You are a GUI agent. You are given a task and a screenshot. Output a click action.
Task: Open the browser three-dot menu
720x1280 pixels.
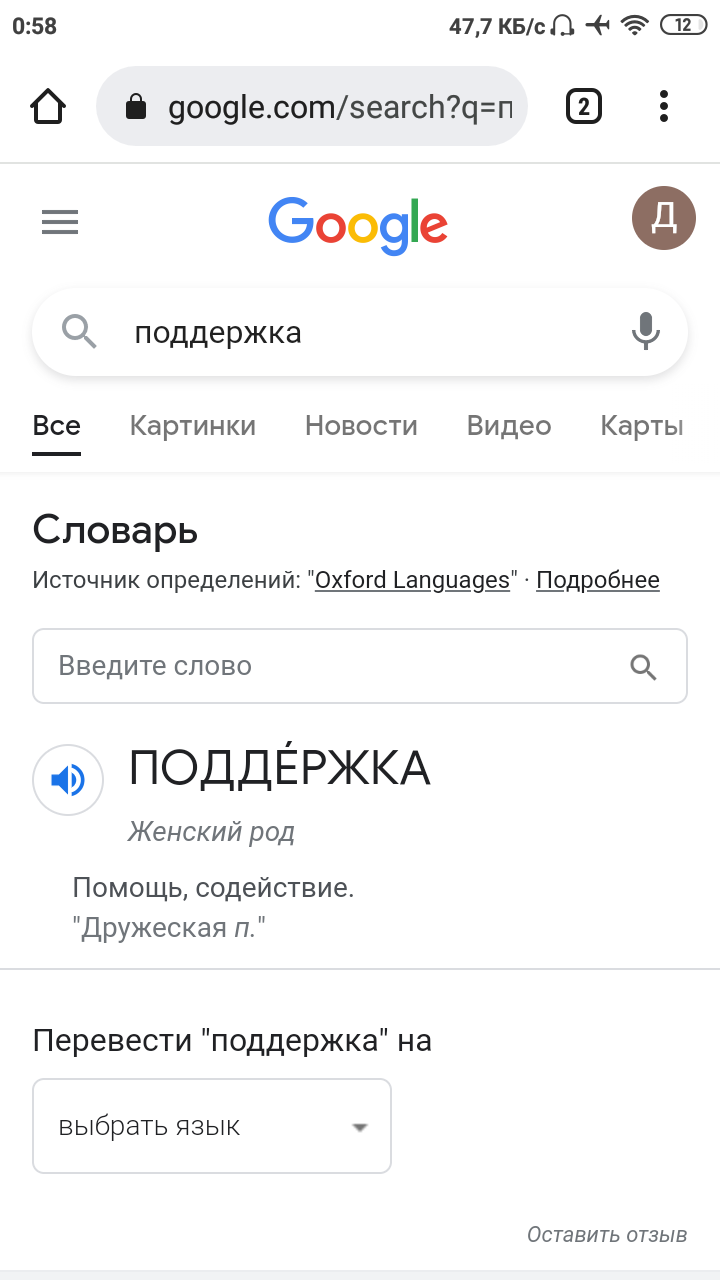tap(664, 106)
